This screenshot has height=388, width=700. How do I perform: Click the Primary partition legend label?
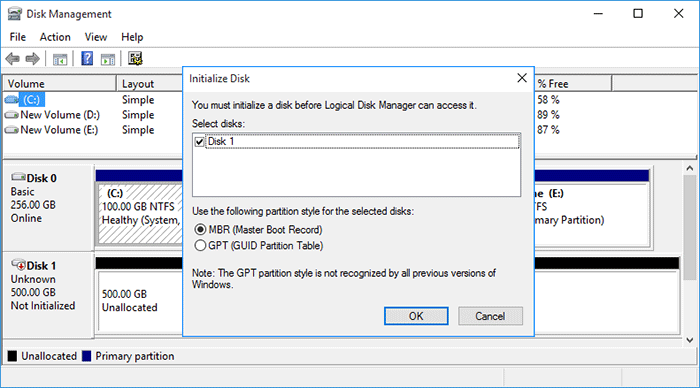(135, 356)
